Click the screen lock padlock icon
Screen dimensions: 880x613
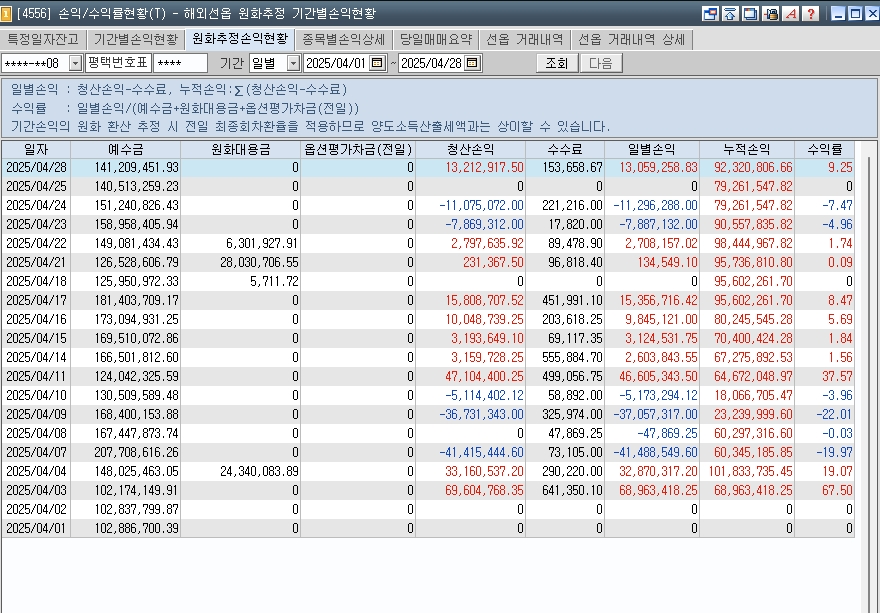pyautogui.click(x=771, y=13)
